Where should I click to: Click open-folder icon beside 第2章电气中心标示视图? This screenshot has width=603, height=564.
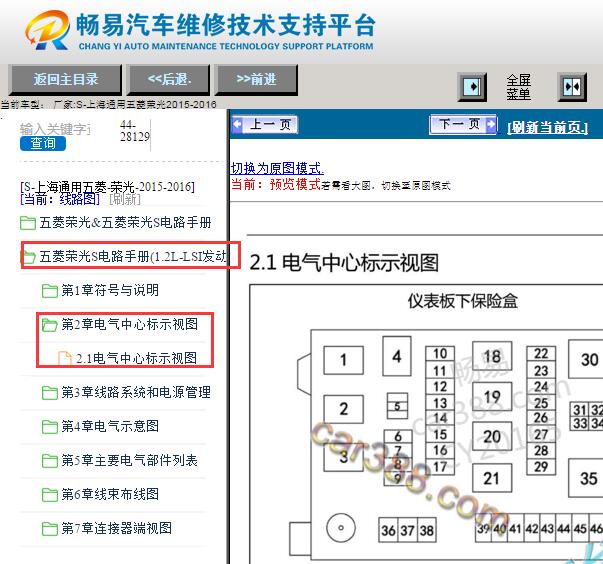[x=50, y=325]
